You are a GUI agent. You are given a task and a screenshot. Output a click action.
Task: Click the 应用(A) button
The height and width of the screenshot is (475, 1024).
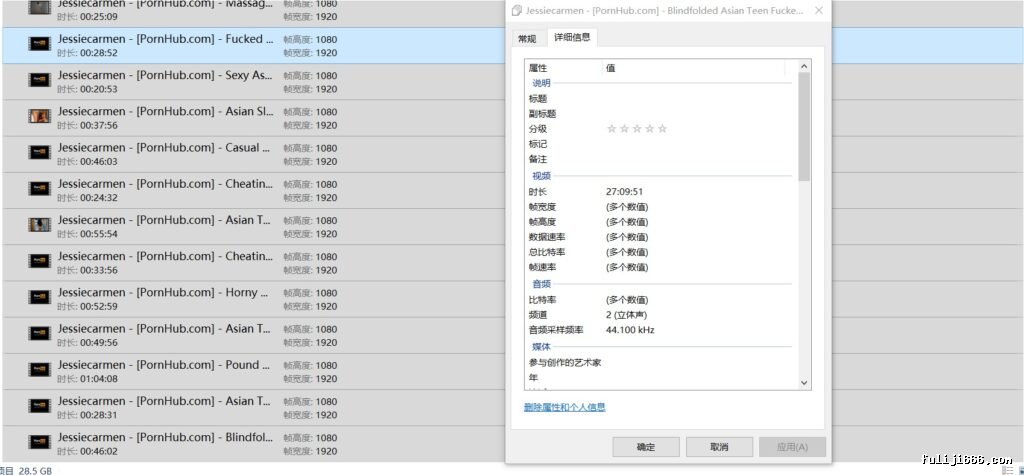pos(792,447)
